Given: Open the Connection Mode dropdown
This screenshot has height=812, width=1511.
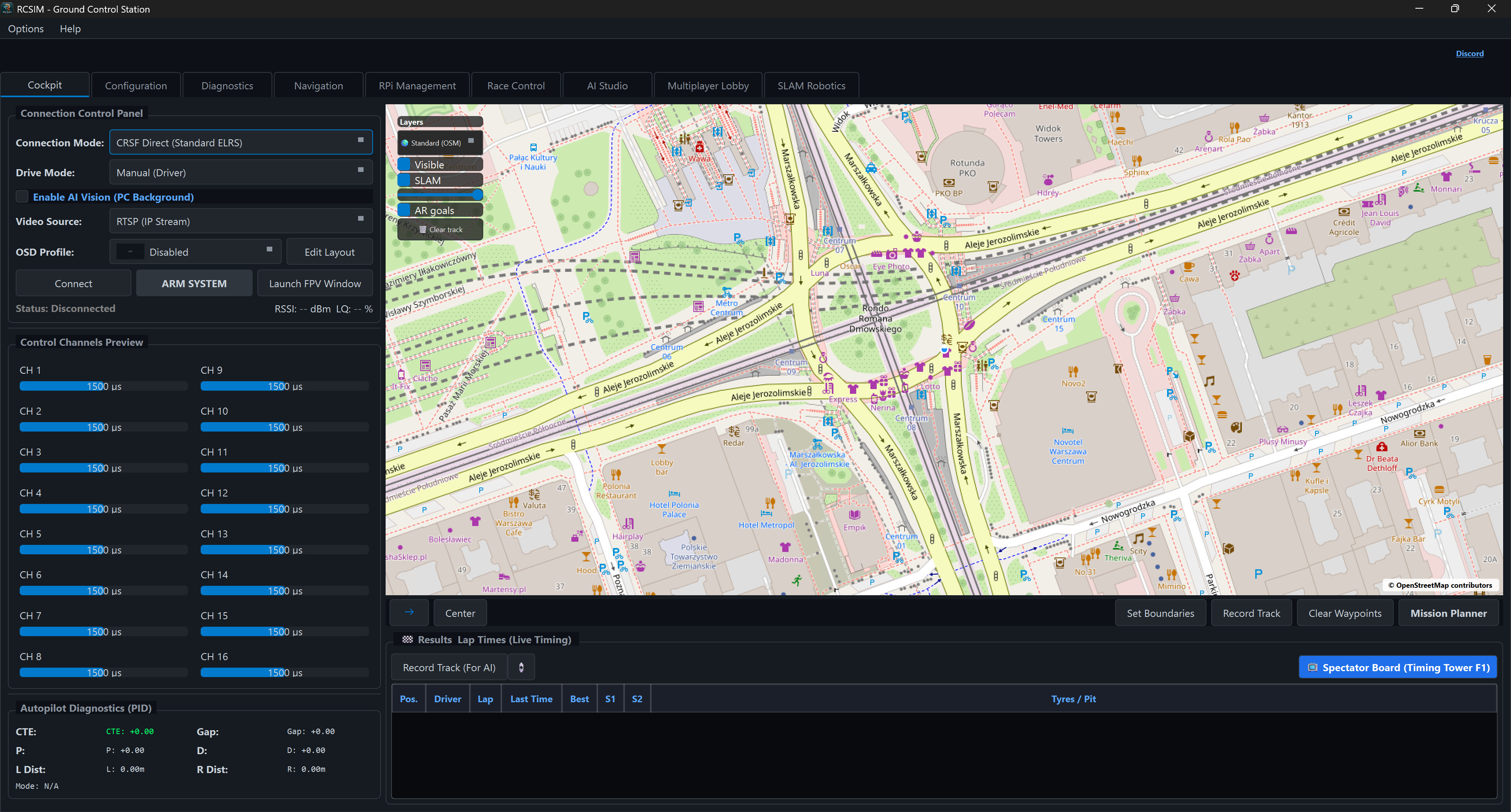Looking at the screenshot, I should (240, 142).
